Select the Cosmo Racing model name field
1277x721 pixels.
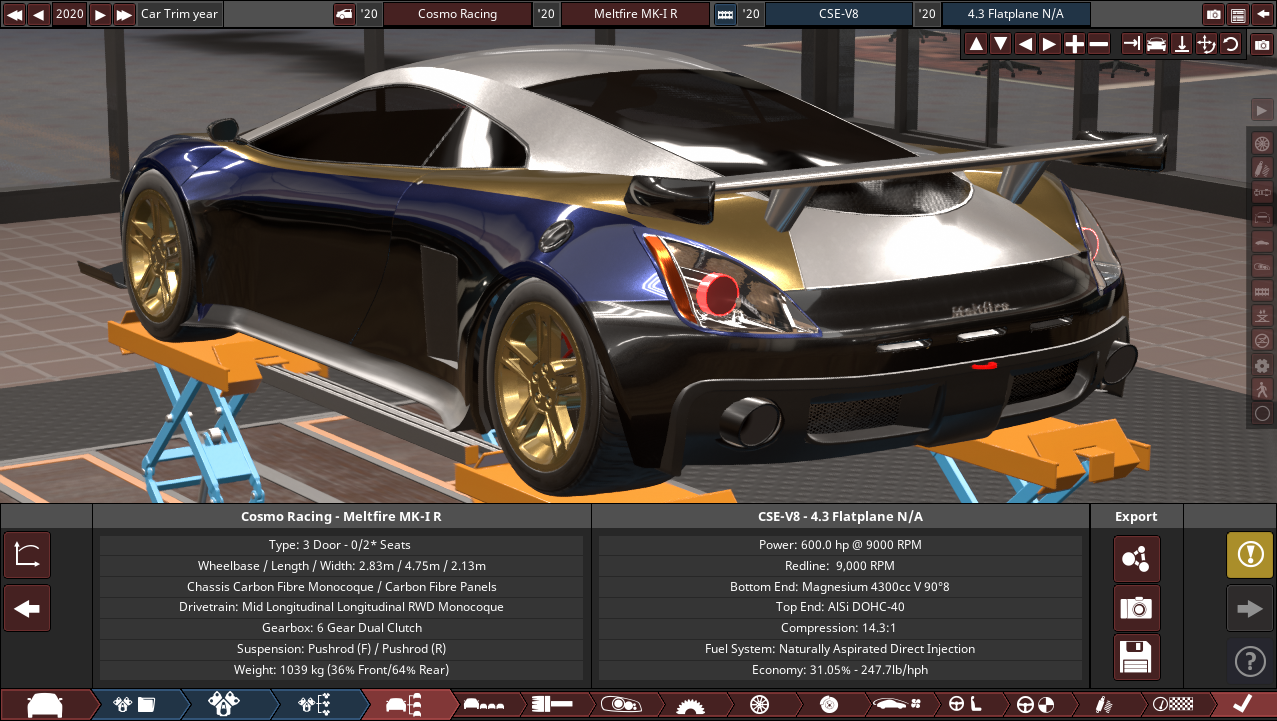coord(458,14)
